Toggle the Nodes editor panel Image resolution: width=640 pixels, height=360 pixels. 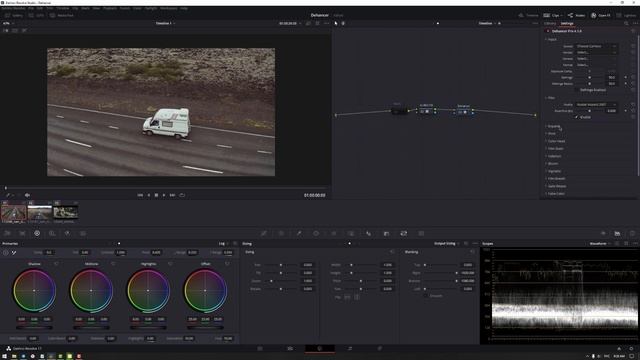click(576, 16)
